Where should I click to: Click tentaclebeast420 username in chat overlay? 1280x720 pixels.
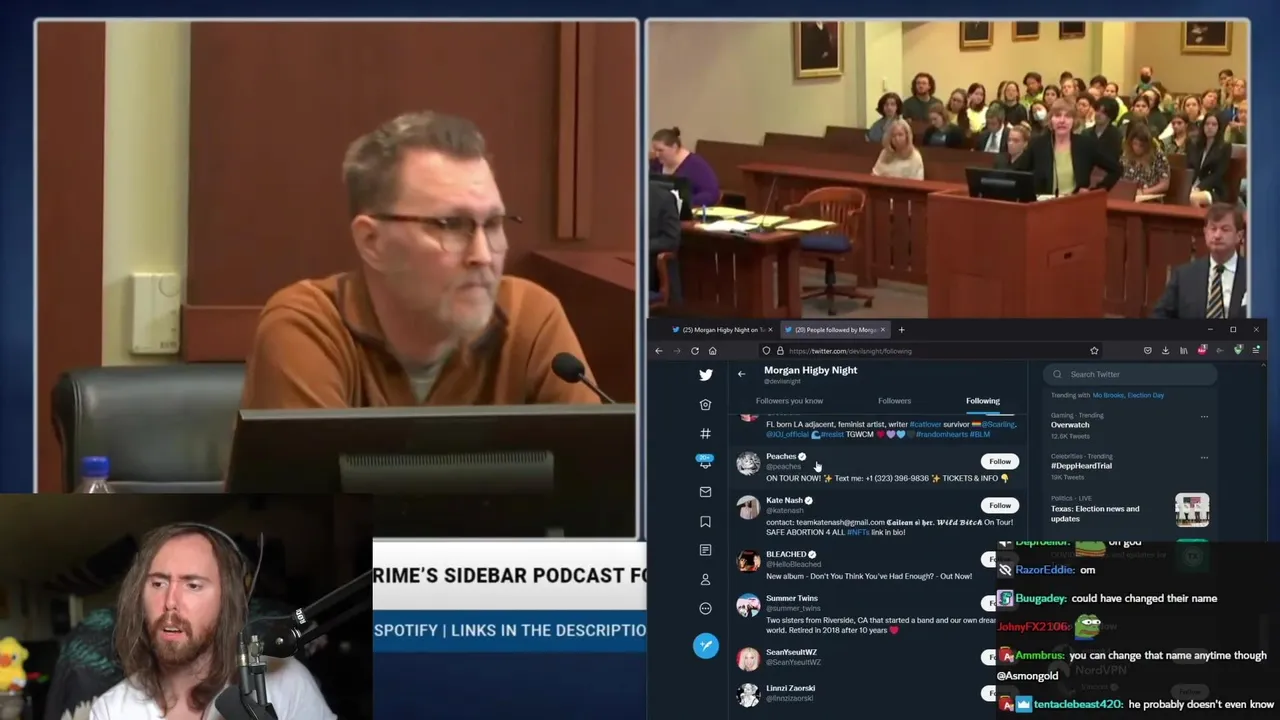pyautogui.click(x=1079, y=704)
